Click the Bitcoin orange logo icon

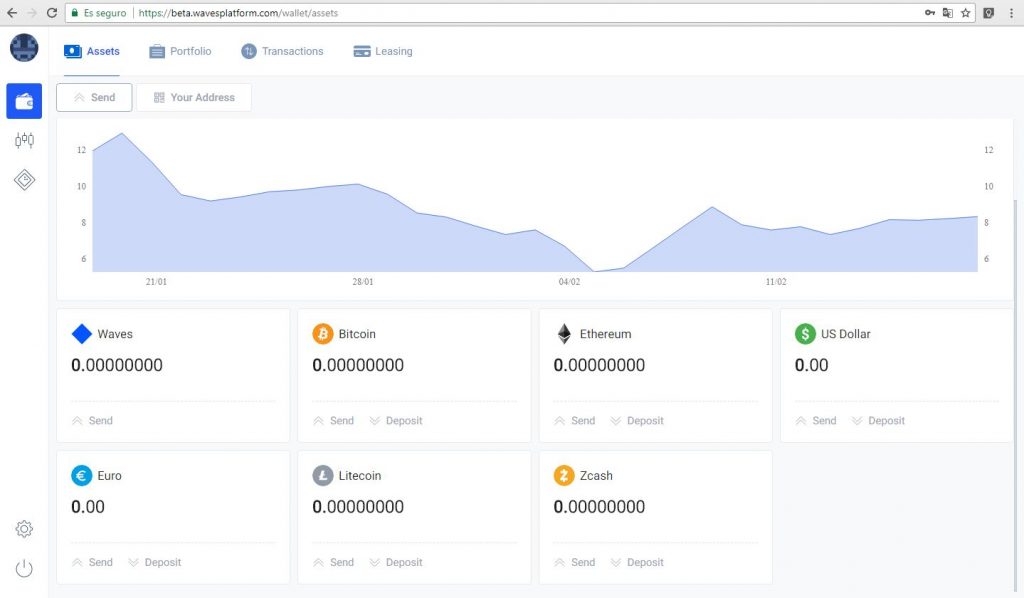point(322,334)
